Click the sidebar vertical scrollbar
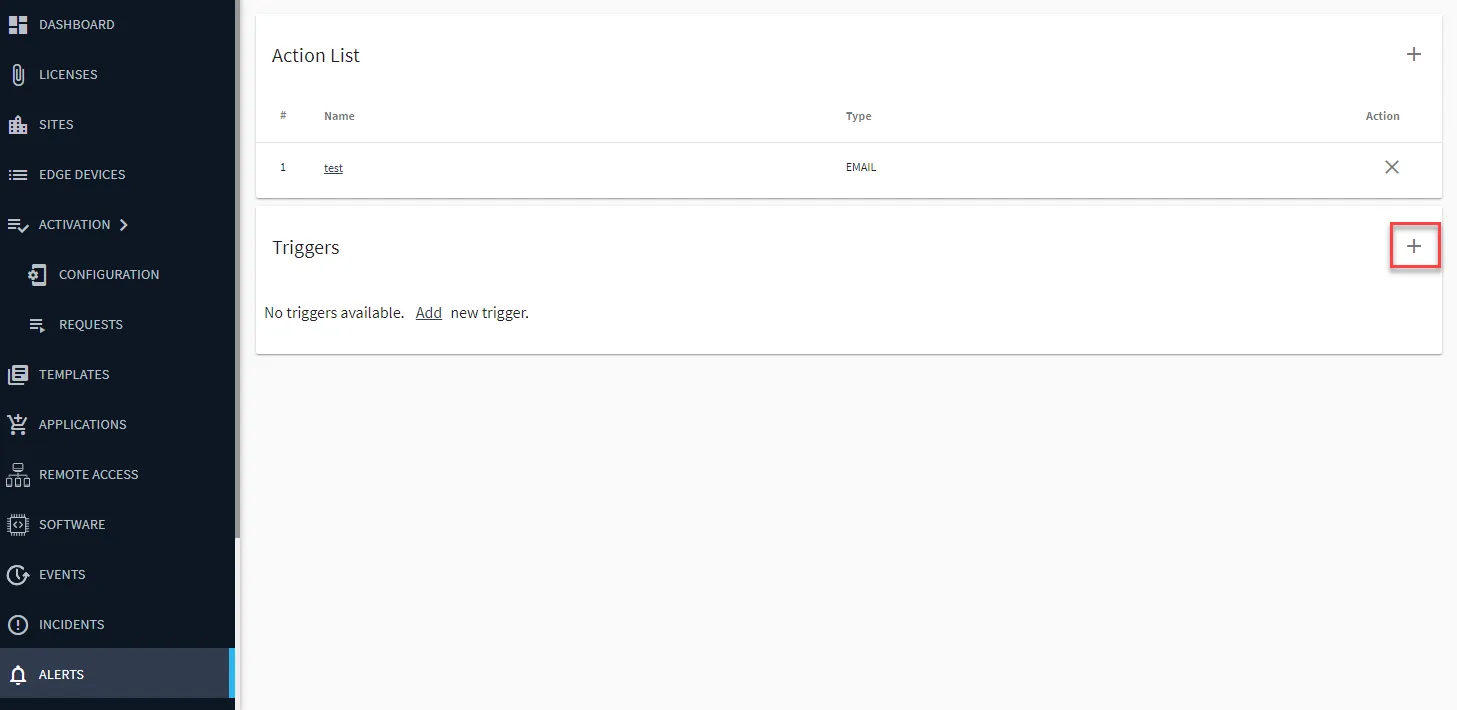Viewport: 1457px width, 710px height. pyautogui.click(x=237, y=270)
